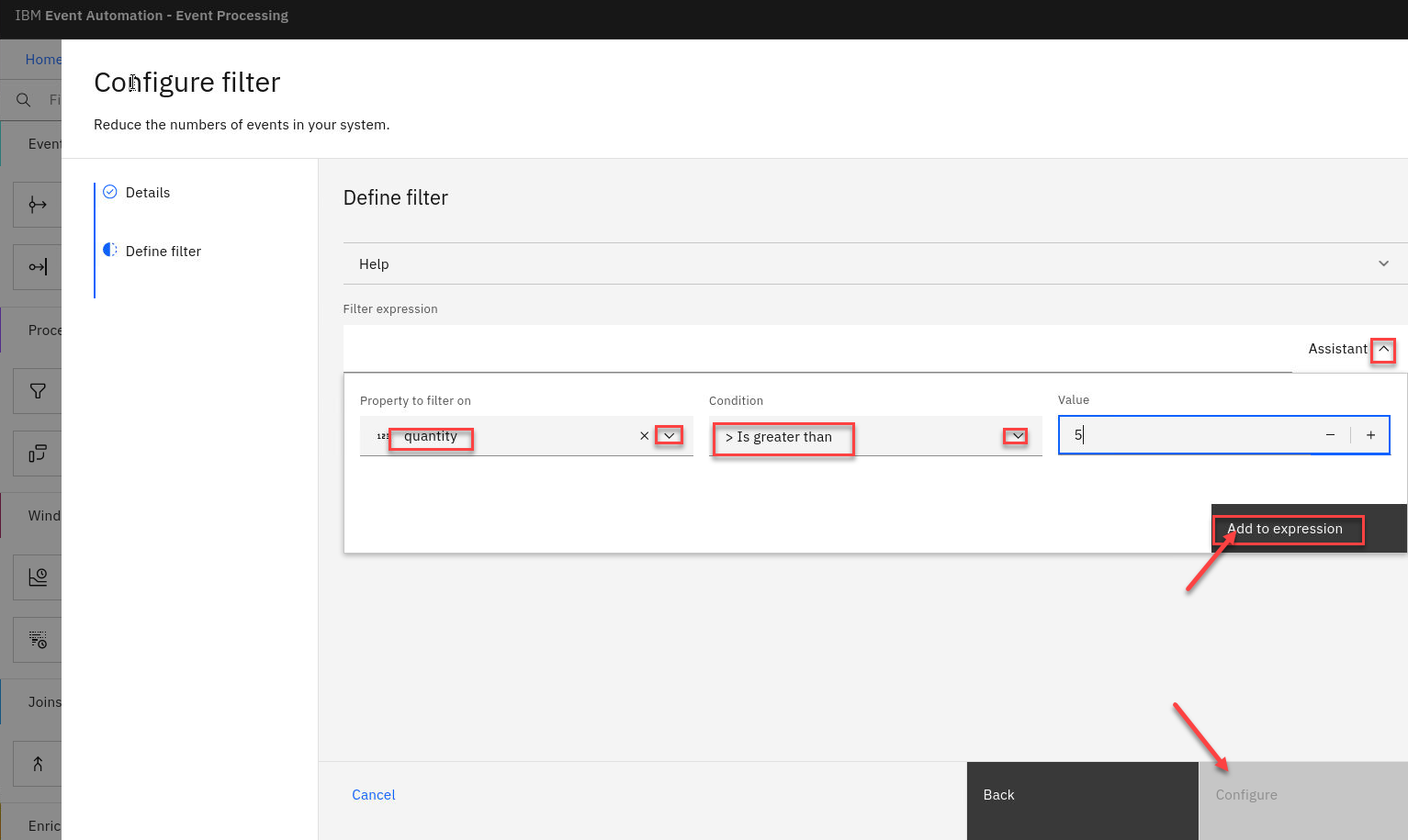Image resolution: width=1408 pixels, height=840 pixels.
Task: Select the join node icon
Action: click(38, 764)
